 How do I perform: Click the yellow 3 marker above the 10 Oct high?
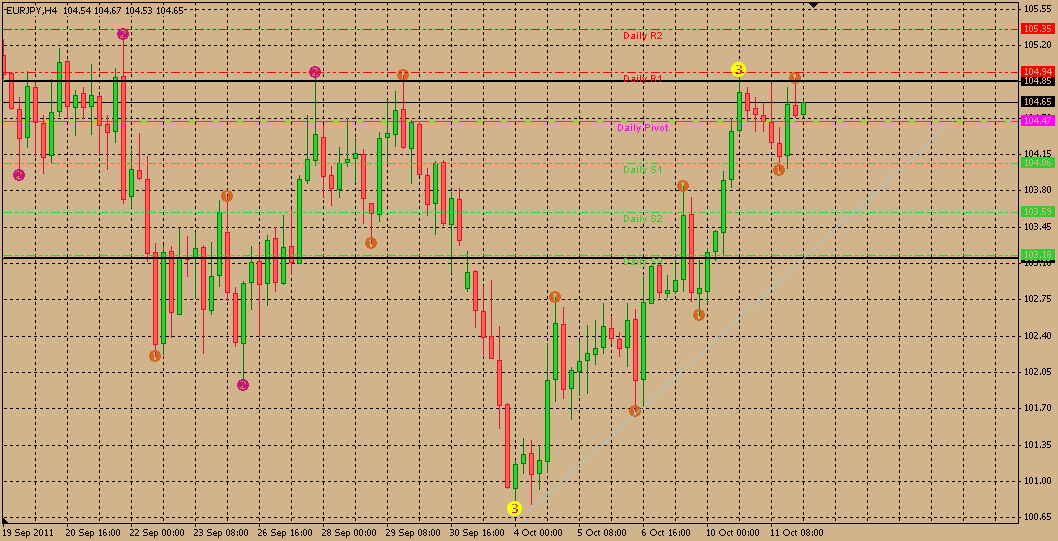pos(738,69)
